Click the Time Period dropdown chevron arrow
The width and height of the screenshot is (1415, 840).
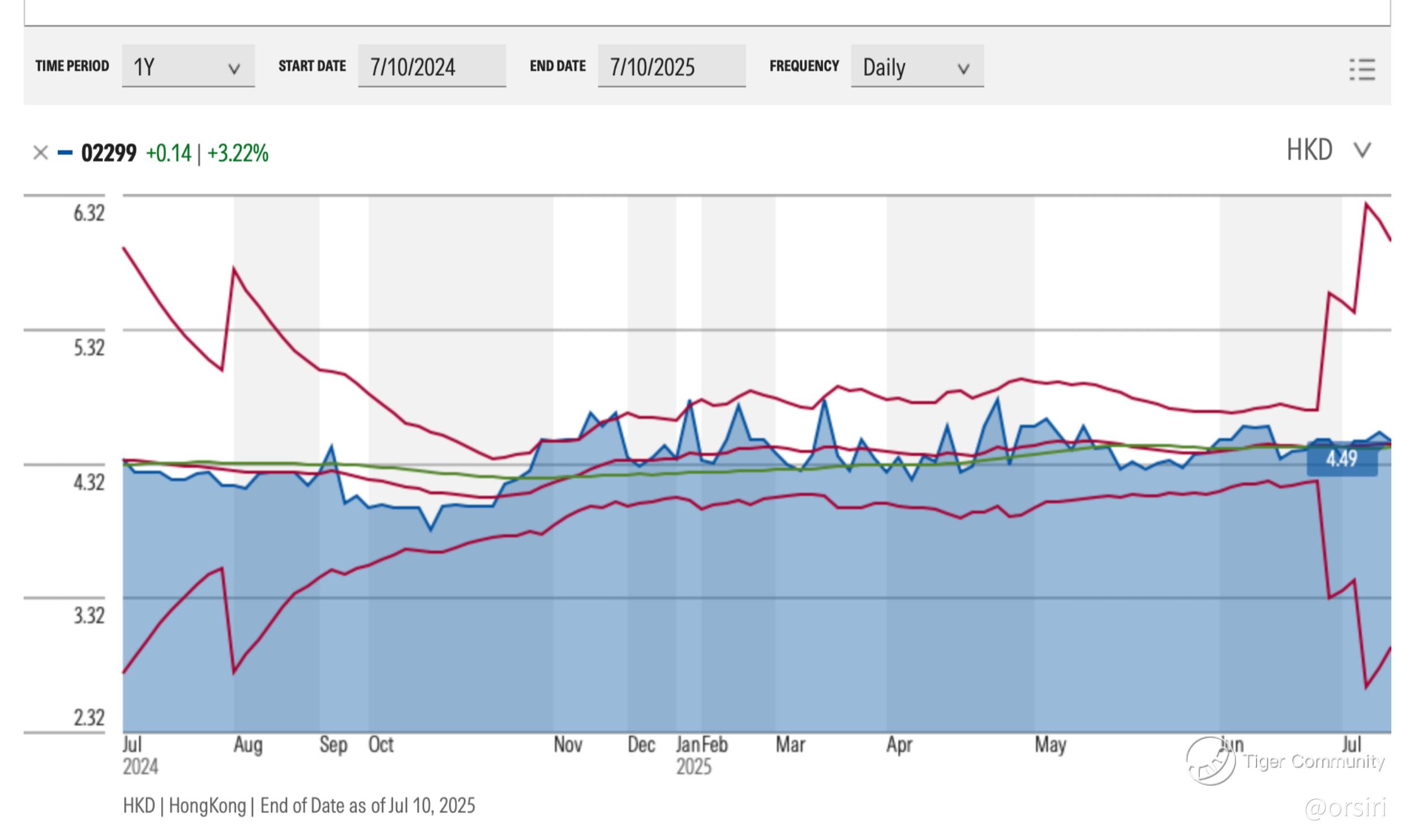pyautogui.click(x=234, y=69)
